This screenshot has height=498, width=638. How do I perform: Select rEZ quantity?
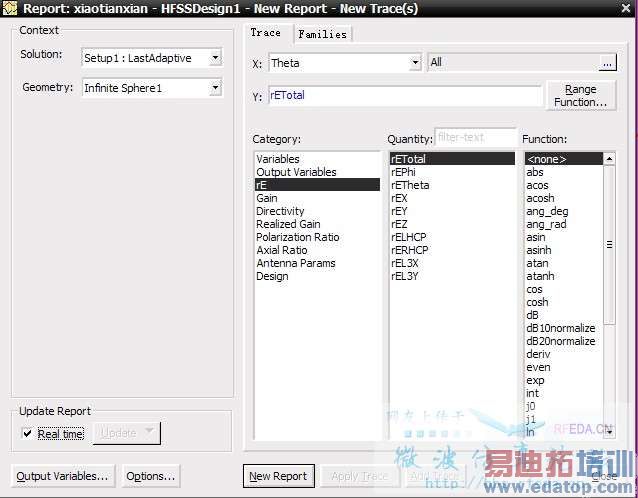click(x=452, y=224)
